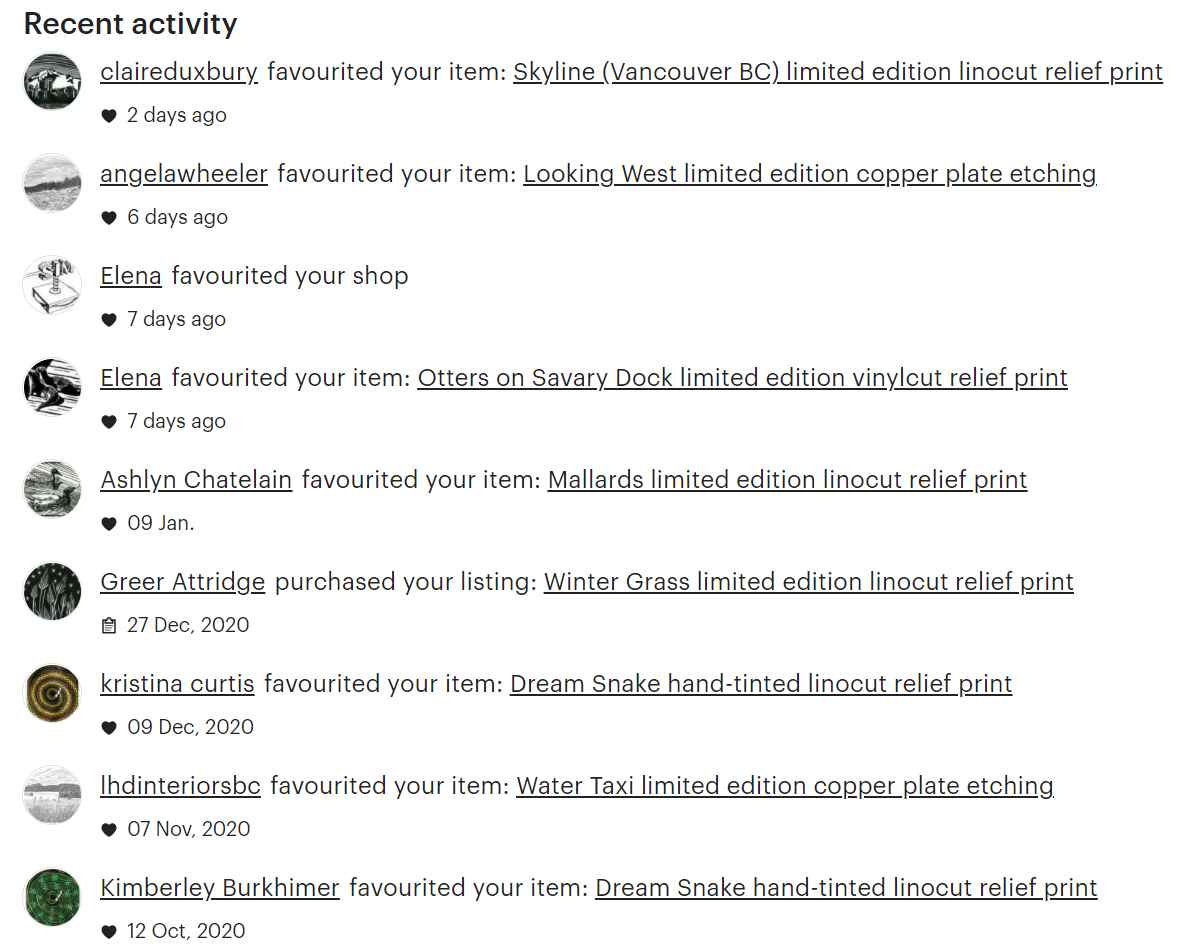1180x946 pixels.
Task: Click the receipt icon beside 27 Dec, 2020
Action: tap(109, 625)
